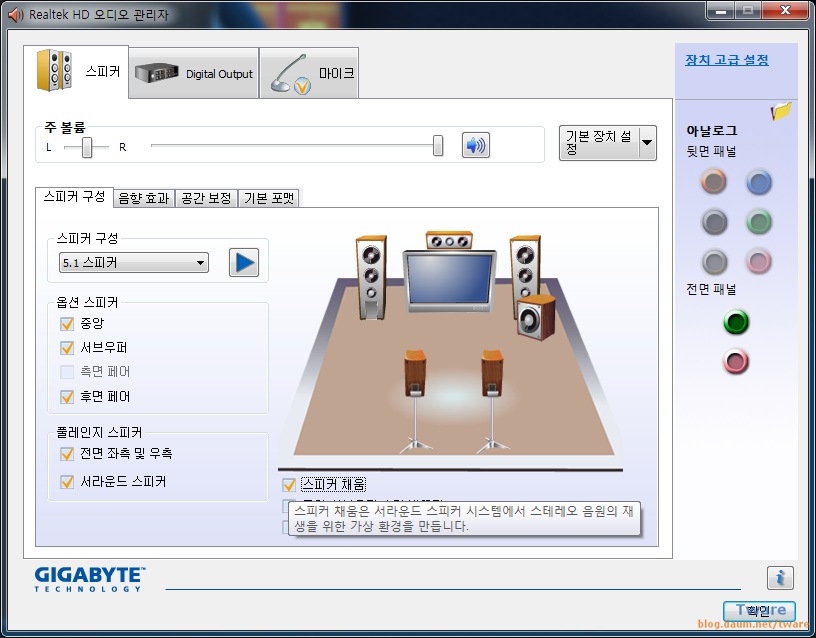Open the 5.1 스피커 configuration dropdown
Screen dimensions: 816x638
pyautogui.click(x=134, y=263)
